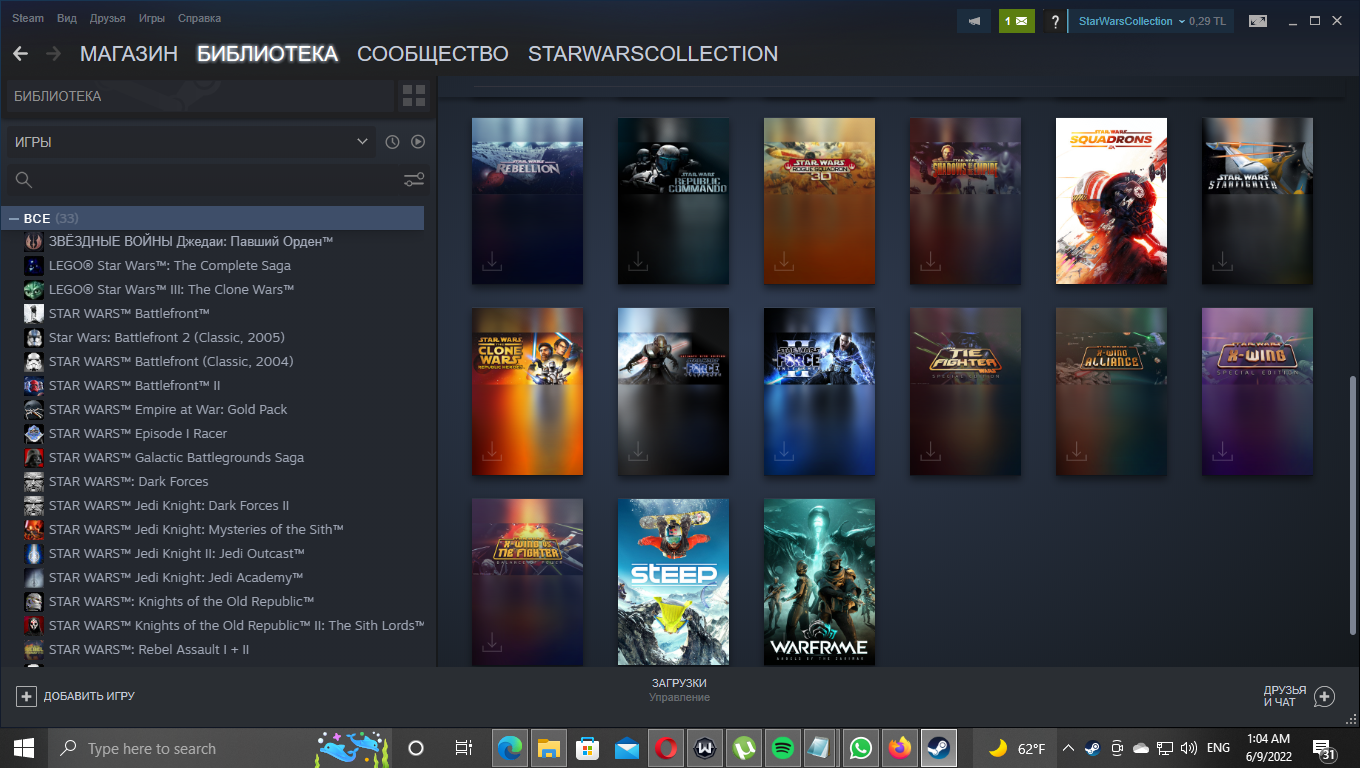Open the inbox with 1 message
This screenshot has height=768, width=1360.
point(1016,21)
